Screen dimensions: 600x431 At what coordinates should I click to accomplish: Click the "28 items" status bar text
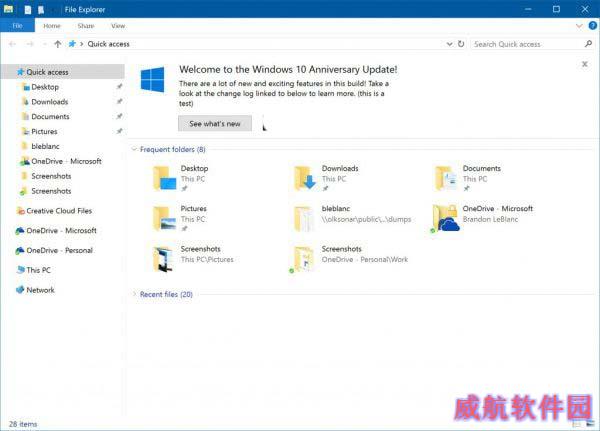[23, 424]
